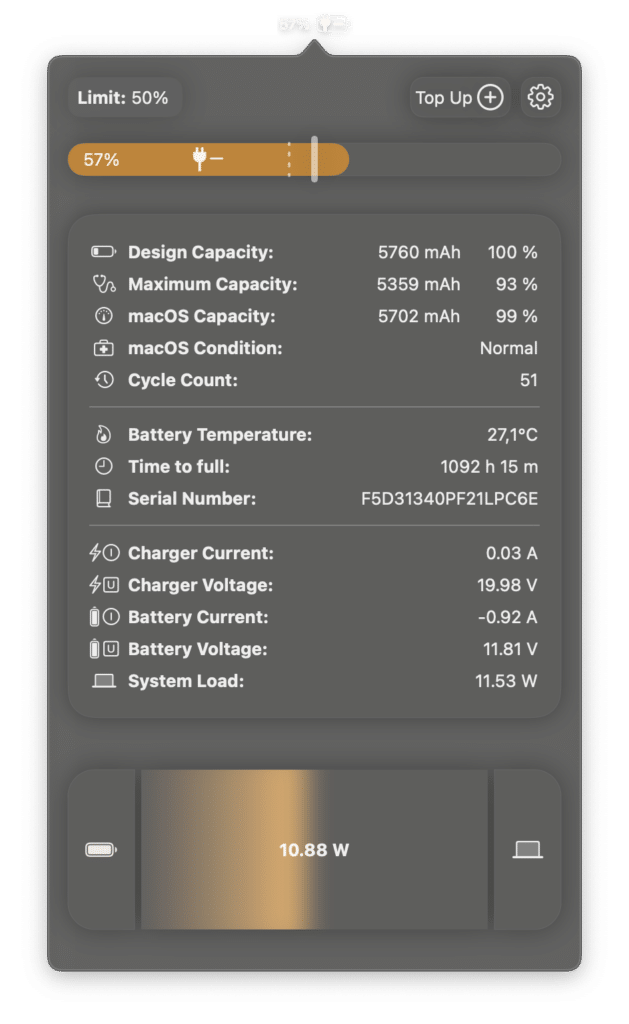The height and width of the screenshot is (1024, 629).
Task: Click the macOS Capacity gauge icon
Action: click(103, 317)
